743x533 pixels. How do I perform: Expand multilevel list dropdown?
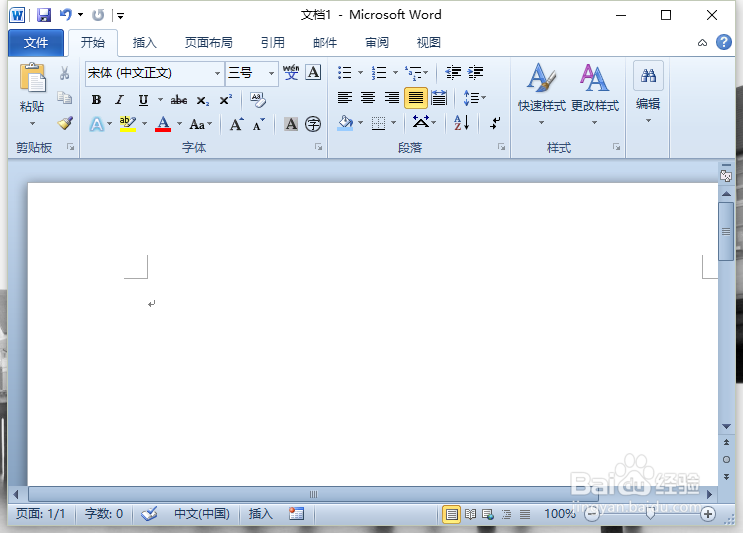tap(426, 72)
